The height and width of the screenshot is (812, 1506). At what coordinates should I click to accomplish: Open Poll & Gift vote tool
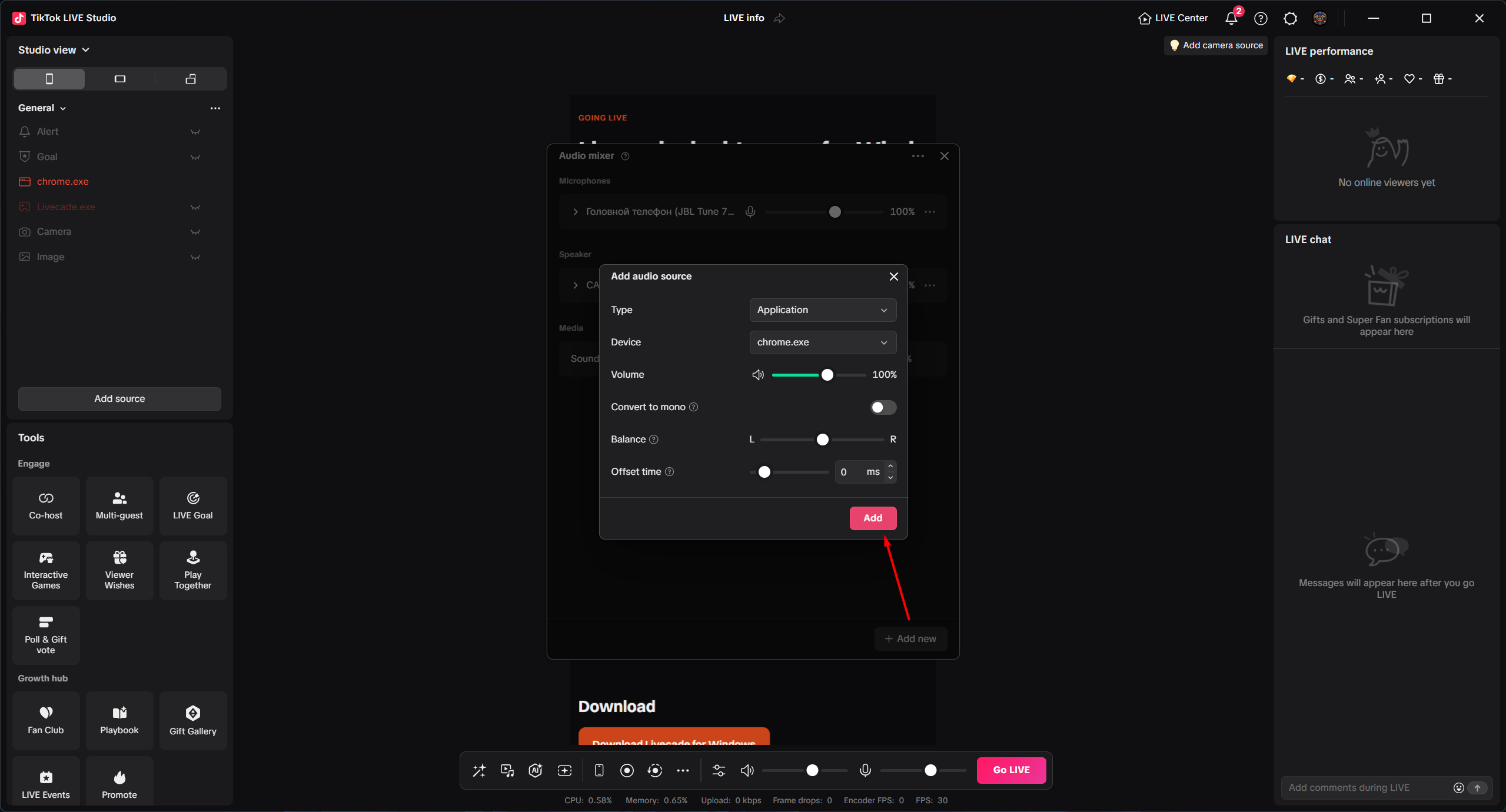pos(46,635)
